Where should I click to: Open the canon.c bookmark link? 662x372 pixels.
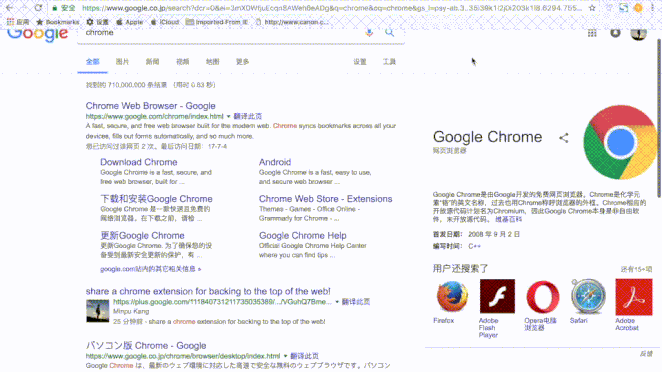[292, 22]
